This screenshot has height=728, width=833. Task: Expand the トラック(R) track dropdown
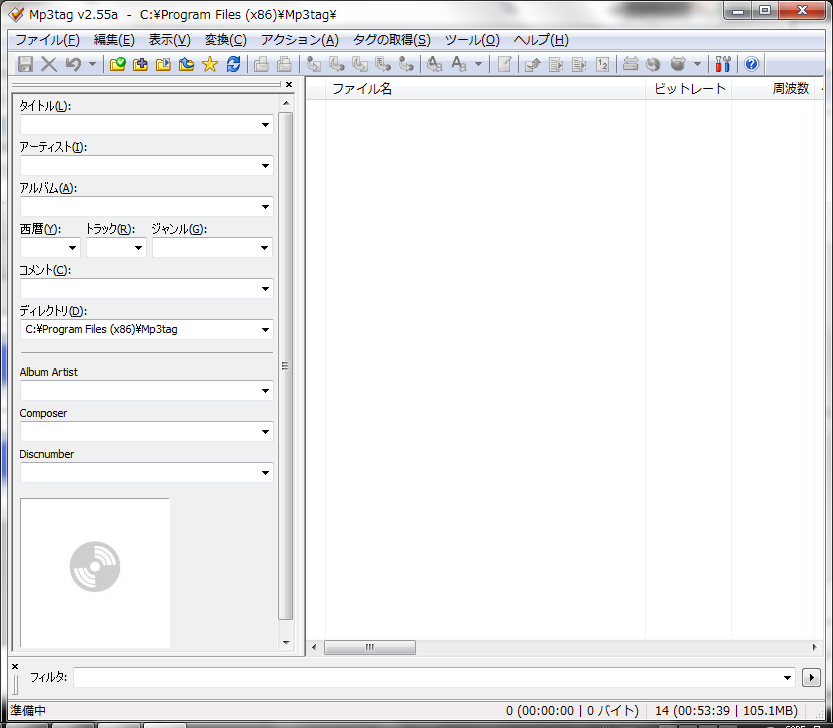pos(138,248)
